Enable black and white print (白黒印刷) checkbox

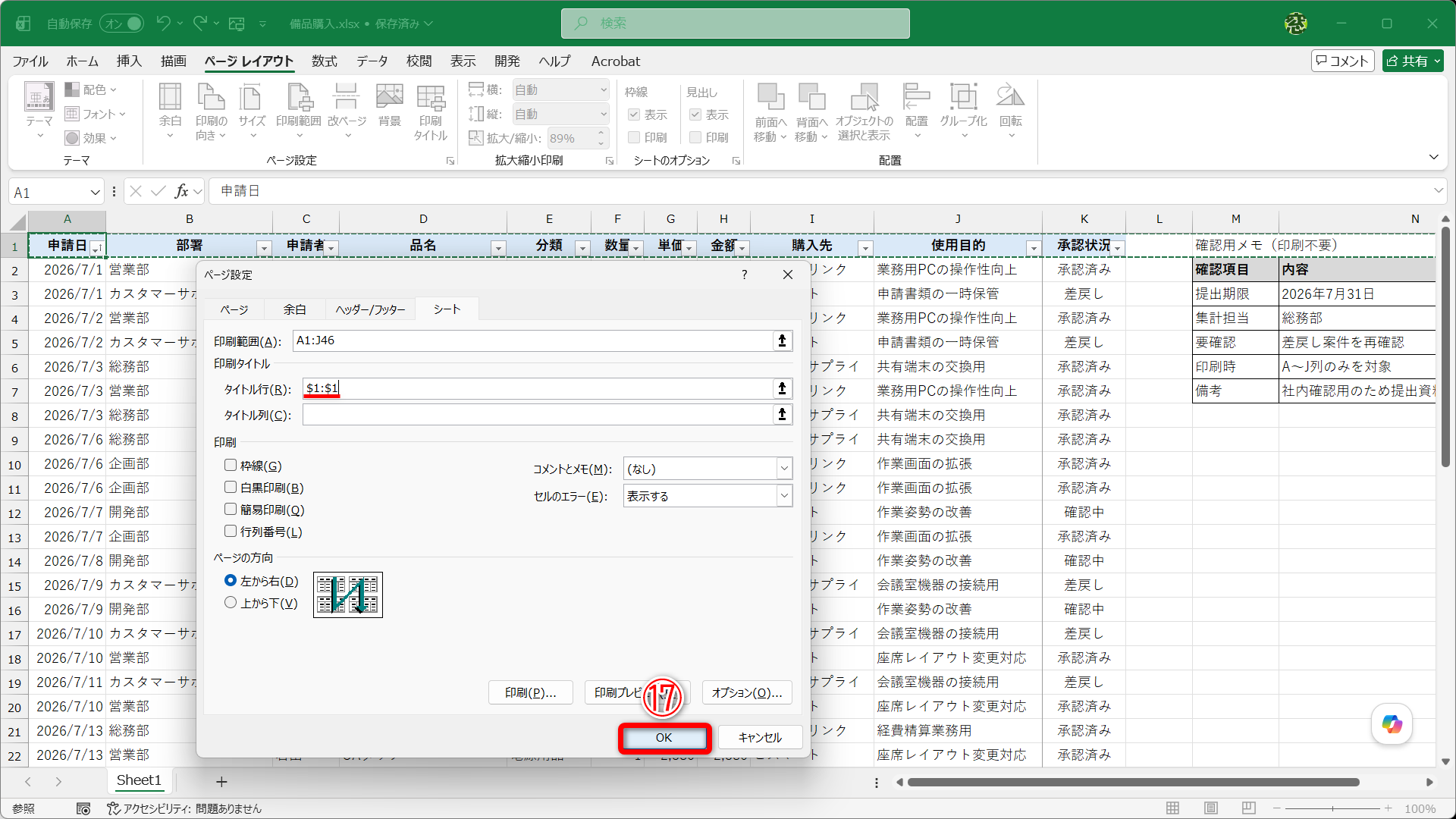coord(231,487)
